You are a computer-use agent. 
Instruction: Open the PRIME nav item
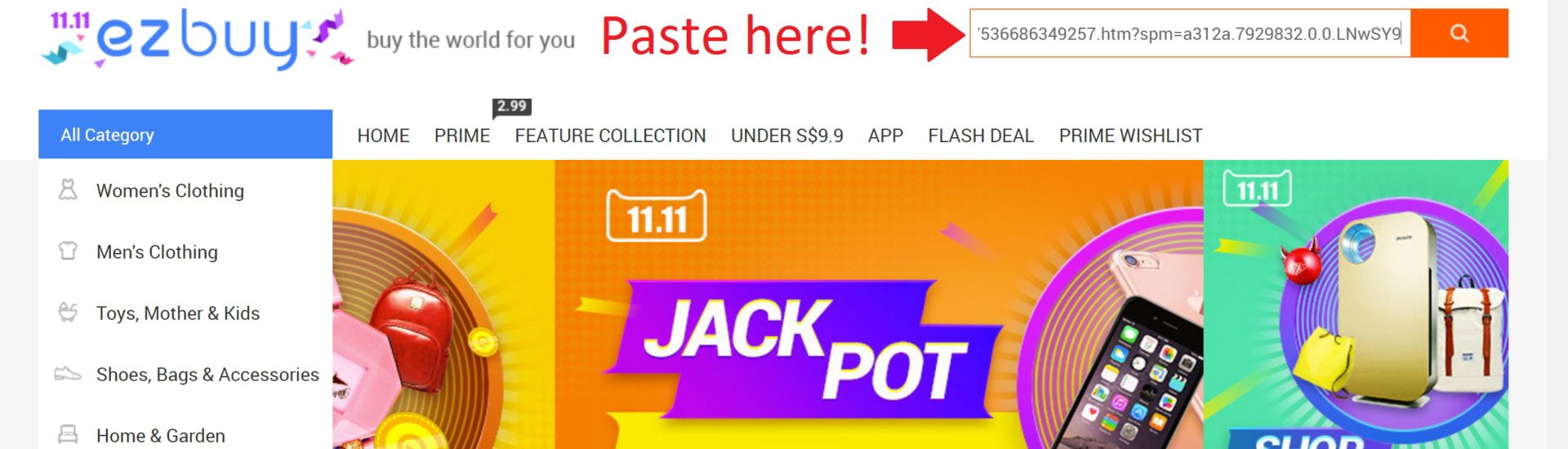(x=462, y=136)
